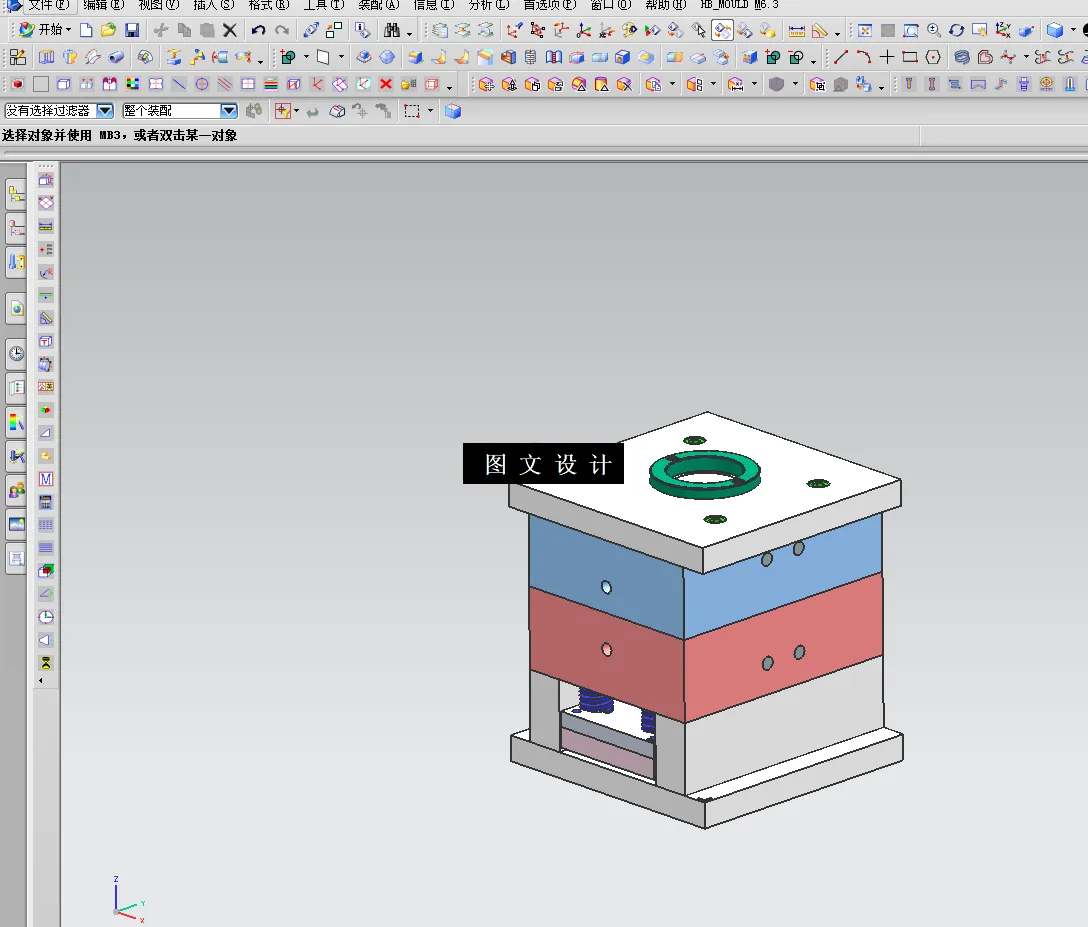Screen dimensions: 1088x927
Task: Click the 帮助 help entry
Action: click(x=662, y=6)
